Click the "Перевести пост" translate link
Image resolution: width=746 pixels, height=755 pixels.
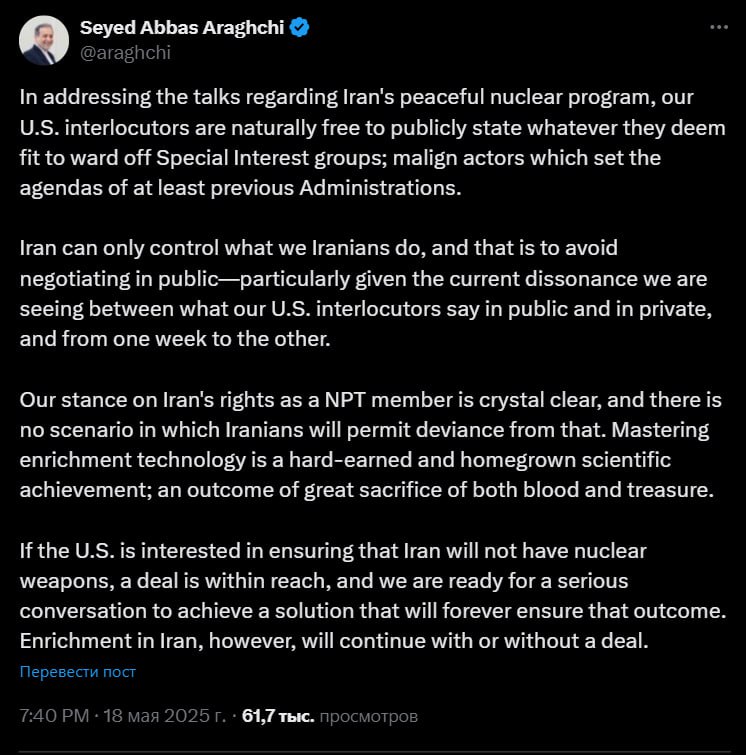coord(78,672)
